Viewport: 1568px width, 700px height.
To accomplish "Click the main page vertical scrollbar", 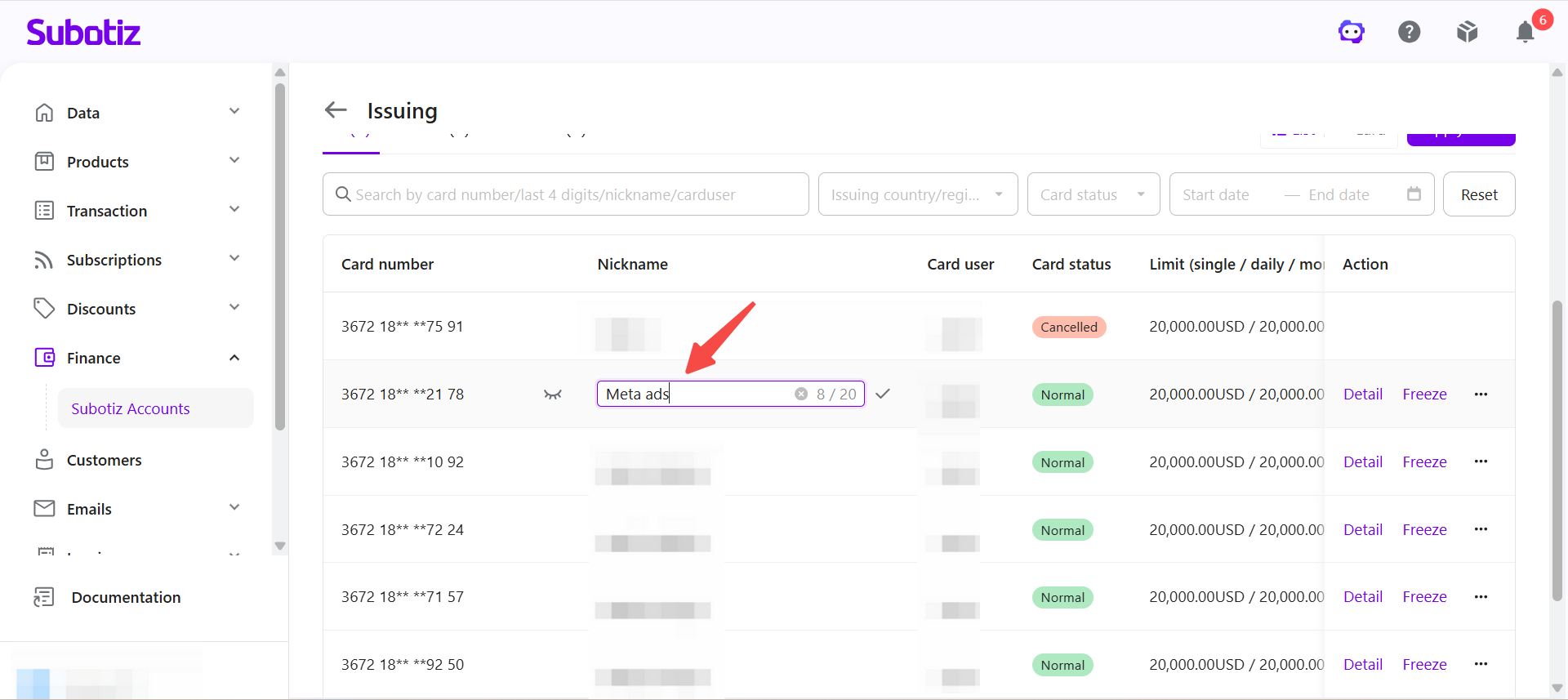I will (1557, 451).
